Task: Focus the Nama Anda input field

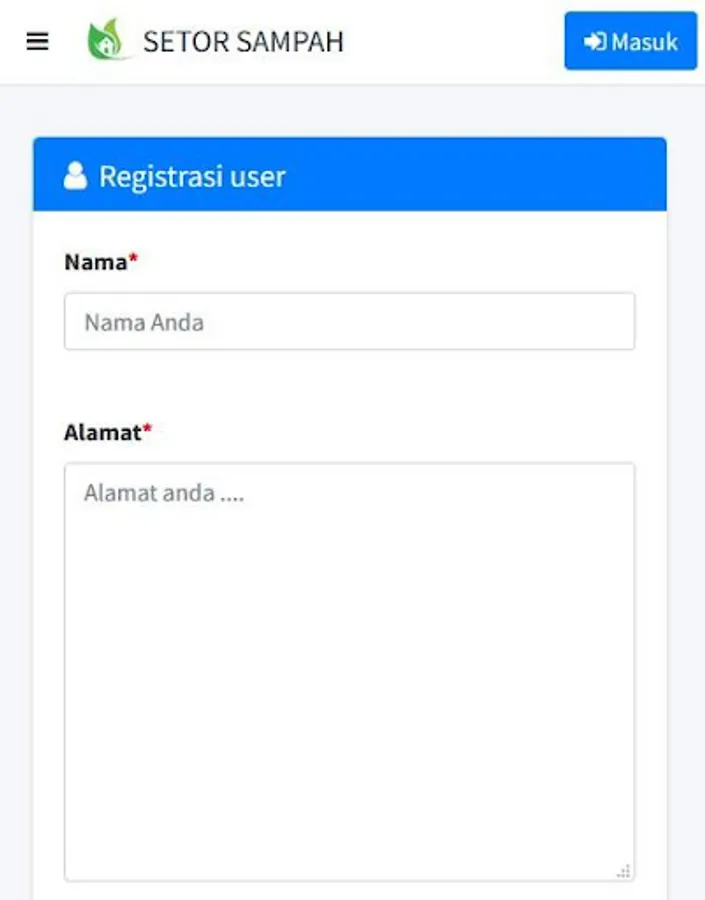Action: [350, 321]
